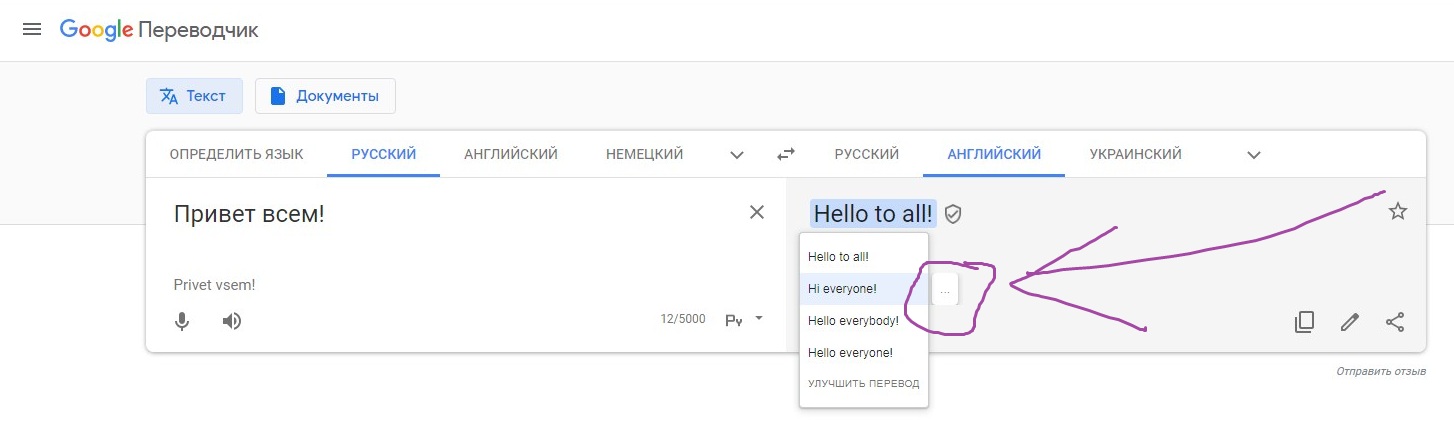Open the hamburger main menu
The height and width of the screenshot is (432, 1454).
(x=32, y=30)
